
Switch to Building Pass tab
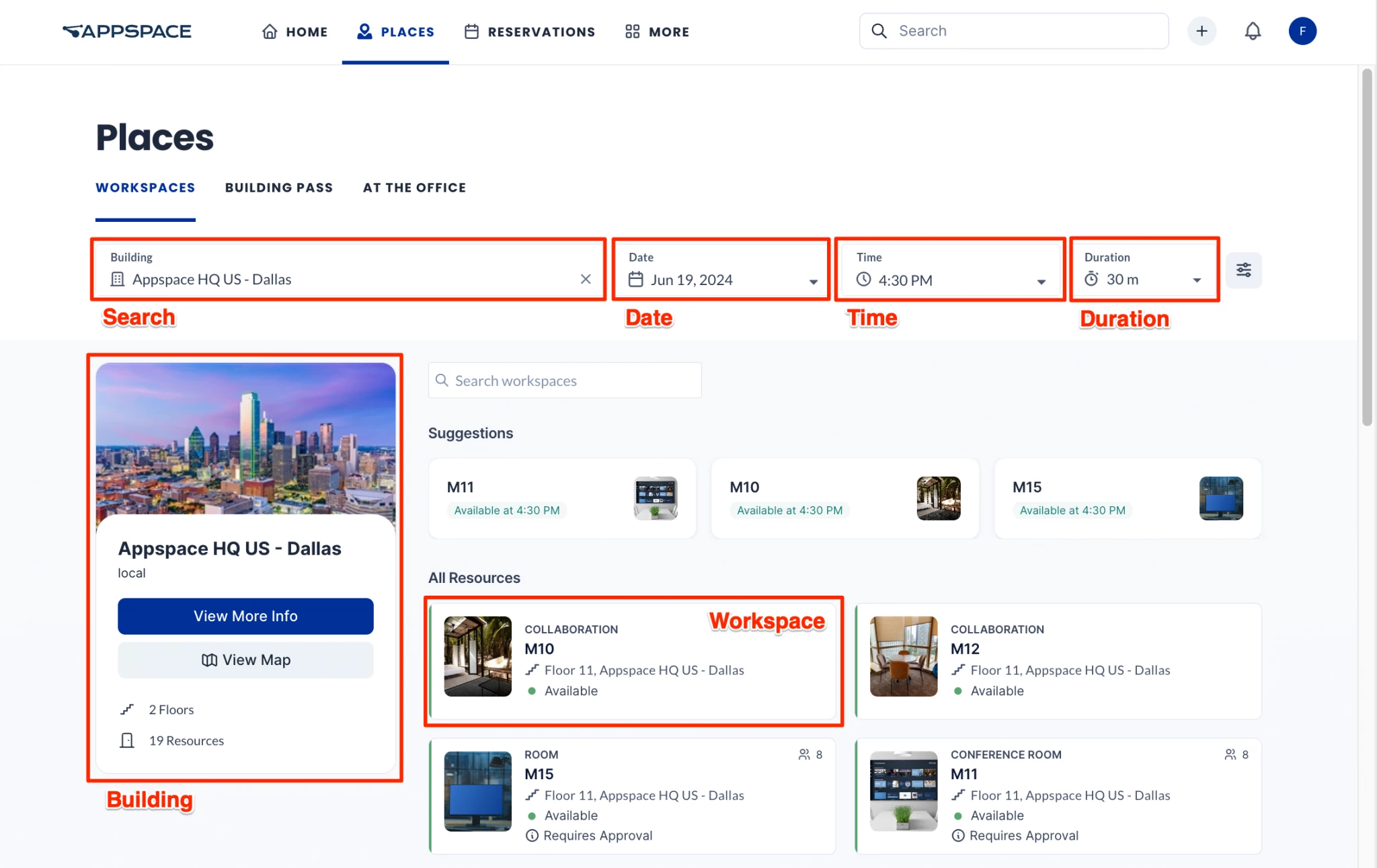(279, 188)
